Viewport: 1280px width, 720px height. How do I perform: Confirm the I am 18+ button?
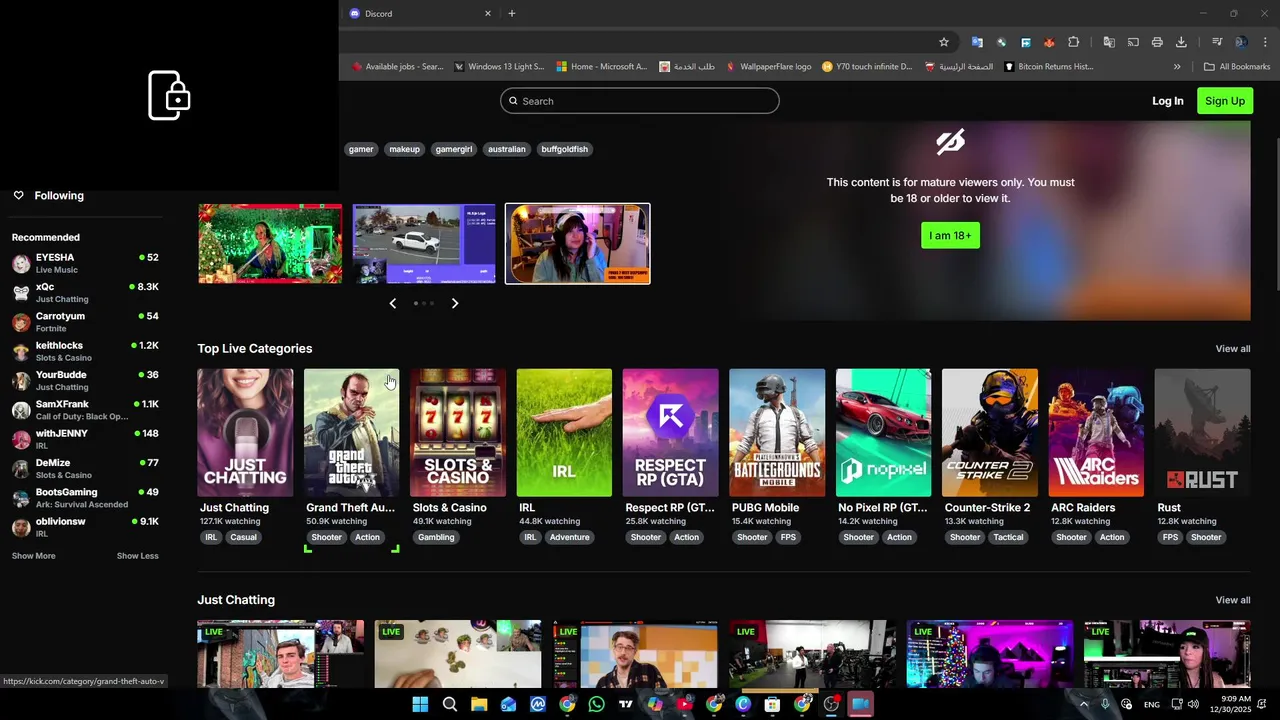pos(950,235)
